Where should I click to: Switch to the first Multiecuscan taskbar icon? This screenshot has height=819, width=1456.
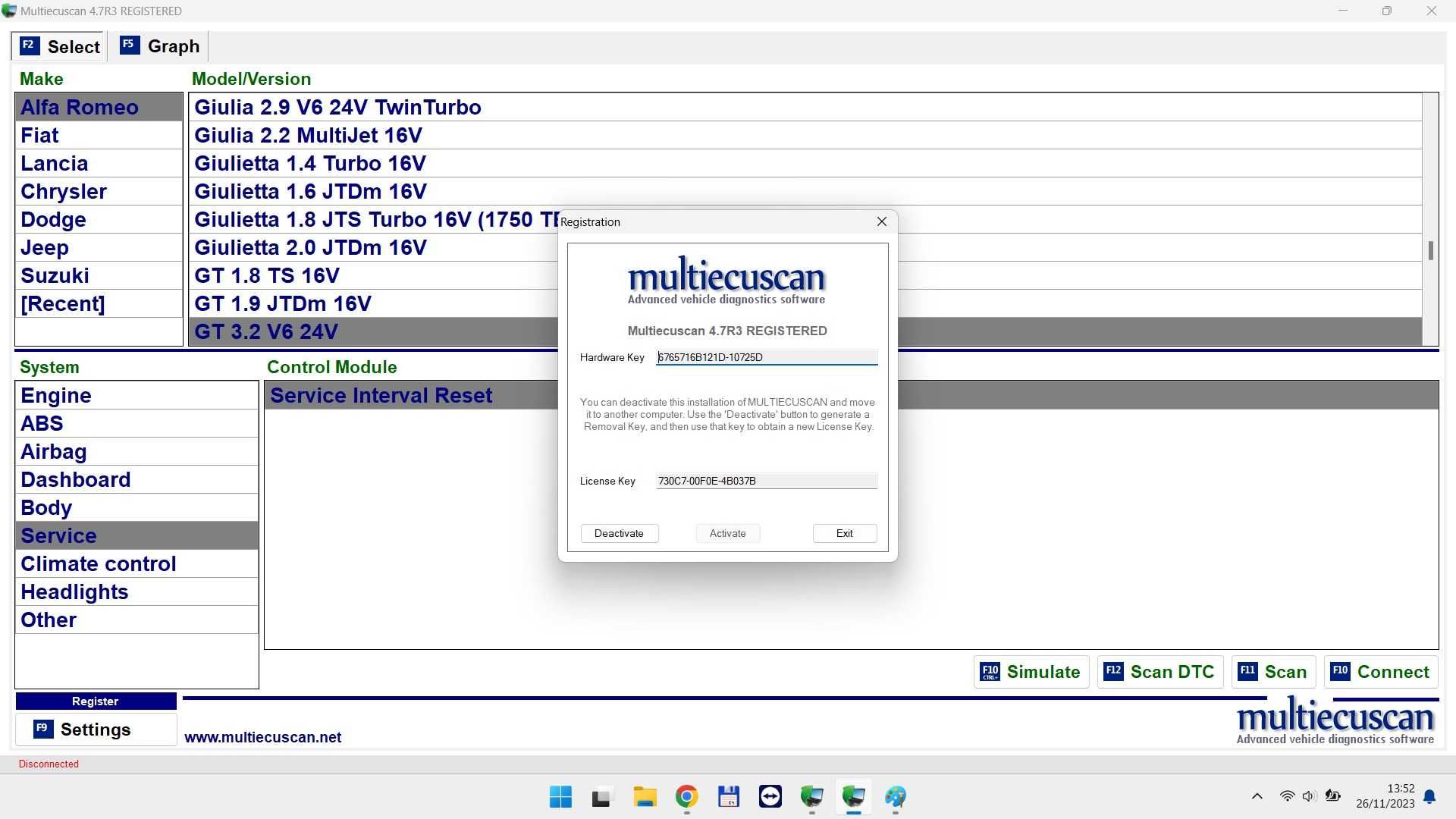[812, 797]
